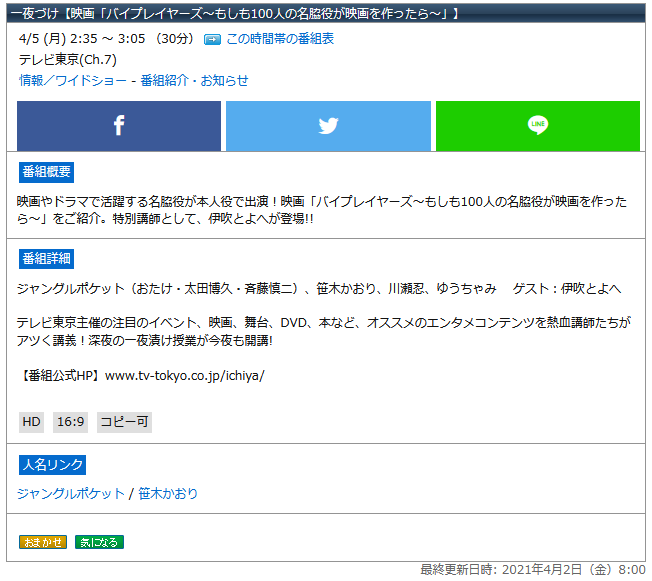Click the description starting テレビ東京主催の注目のイベント
652x581 pixels.
tap(324, 331)
